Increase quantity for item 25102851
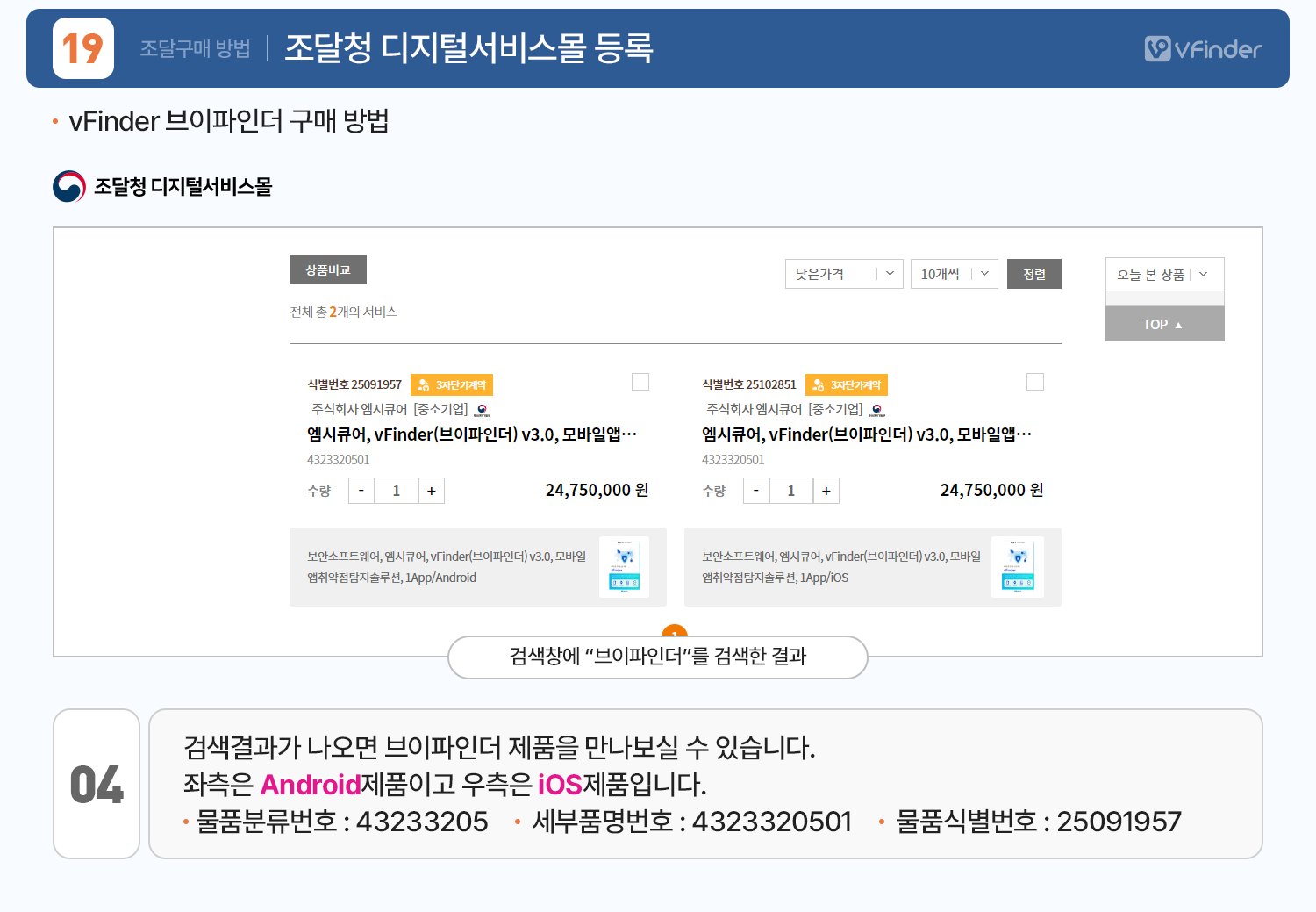The image size is (1316, 912). click(x=826, y=491)
